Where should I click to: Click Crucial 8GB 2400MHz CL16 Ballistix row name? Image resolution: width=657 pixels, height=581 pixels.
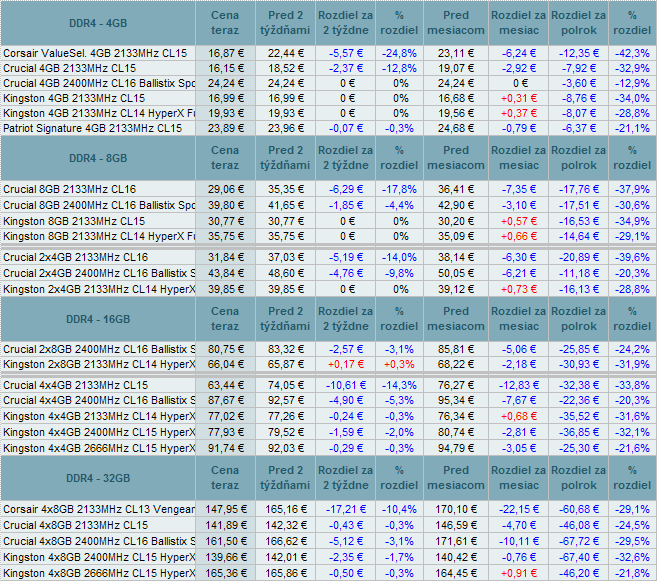(x=99, y=205)
